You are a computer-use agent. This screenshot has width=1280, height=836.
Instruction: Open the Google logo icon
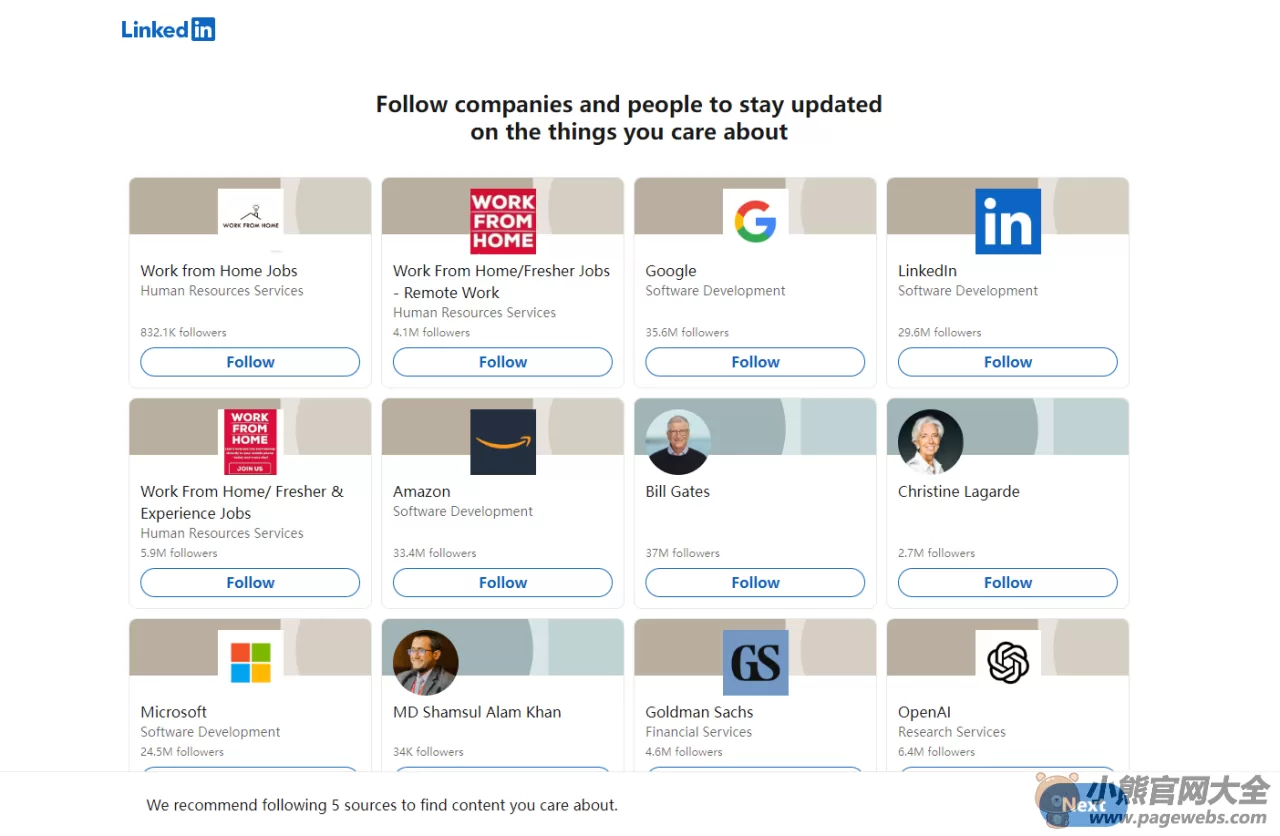tap(755, 221)
